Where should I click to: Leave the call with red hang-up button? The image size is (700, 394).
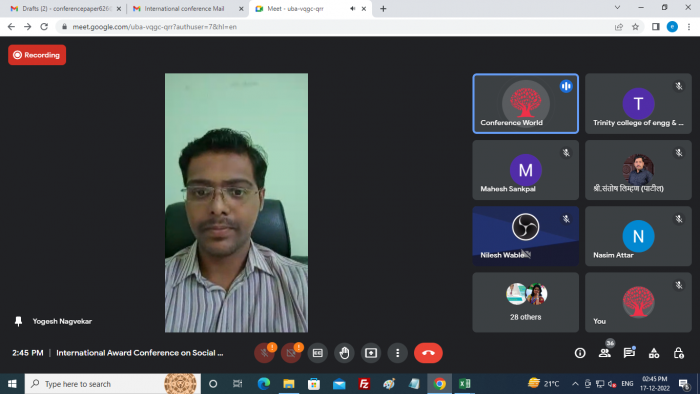pyautogui.click(x=428, y=353)
